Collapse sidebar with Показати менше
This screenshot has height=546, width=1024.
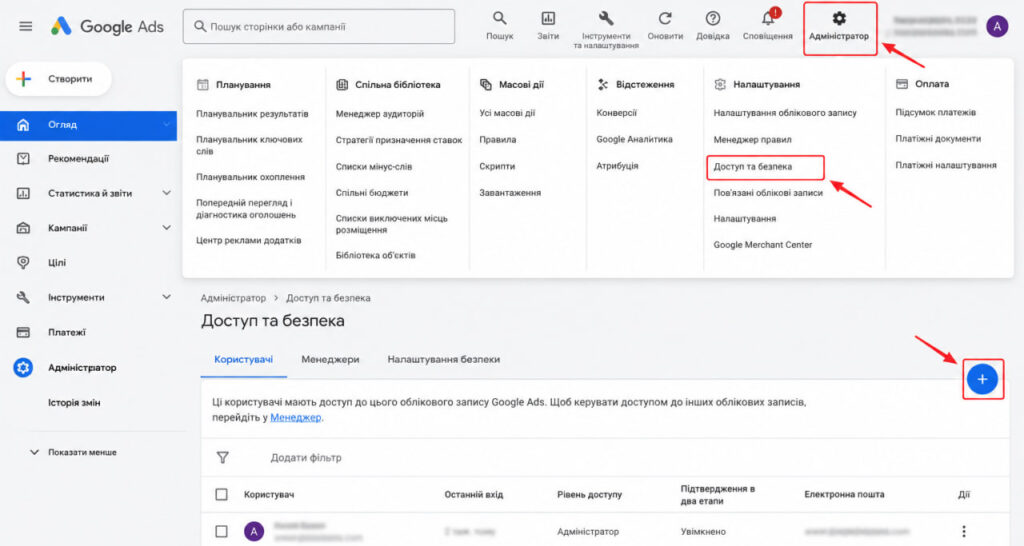74,452
